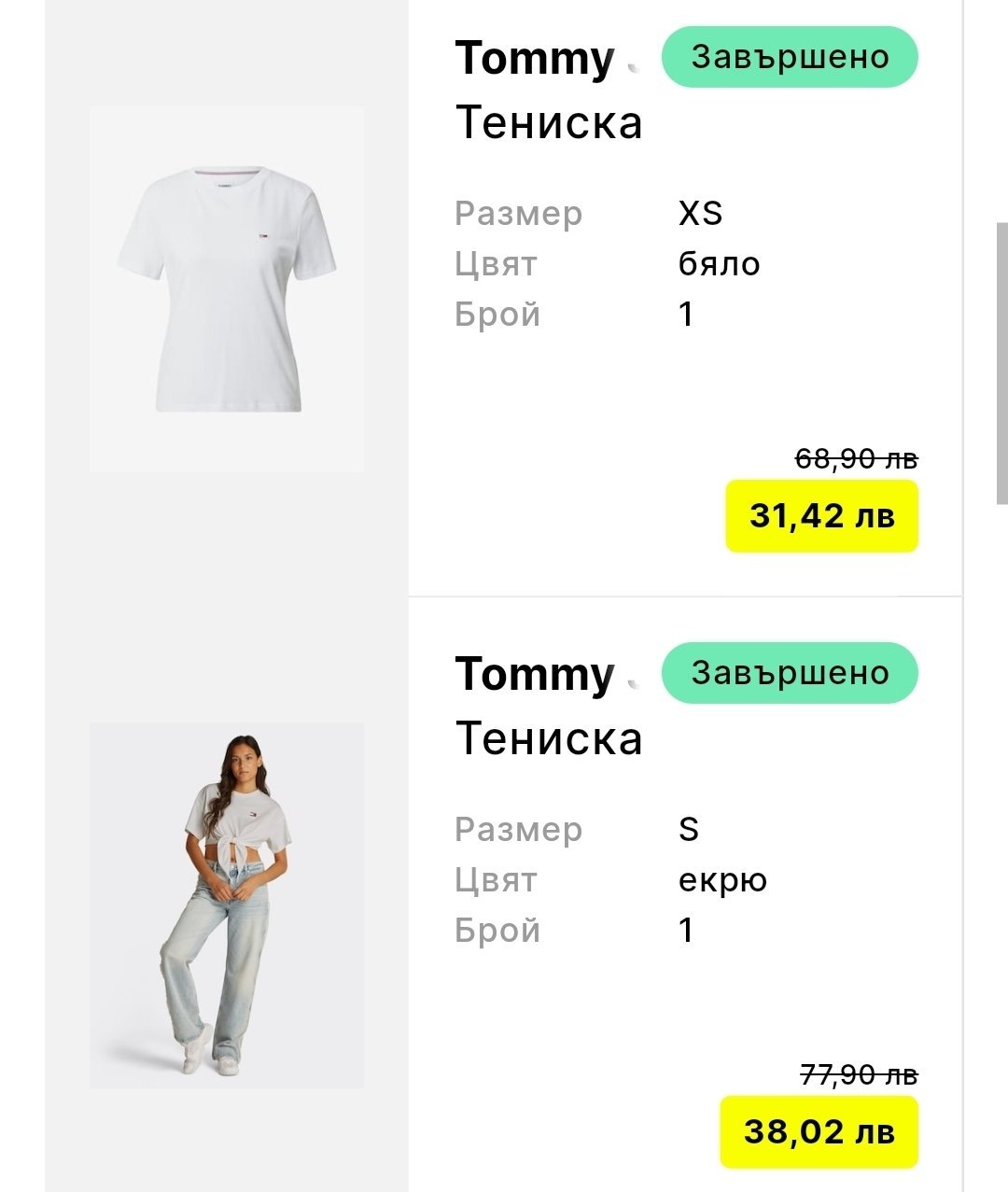Open the Тениска title of the XS item
The image size is (1008, 1192).
tap(549, 123)
